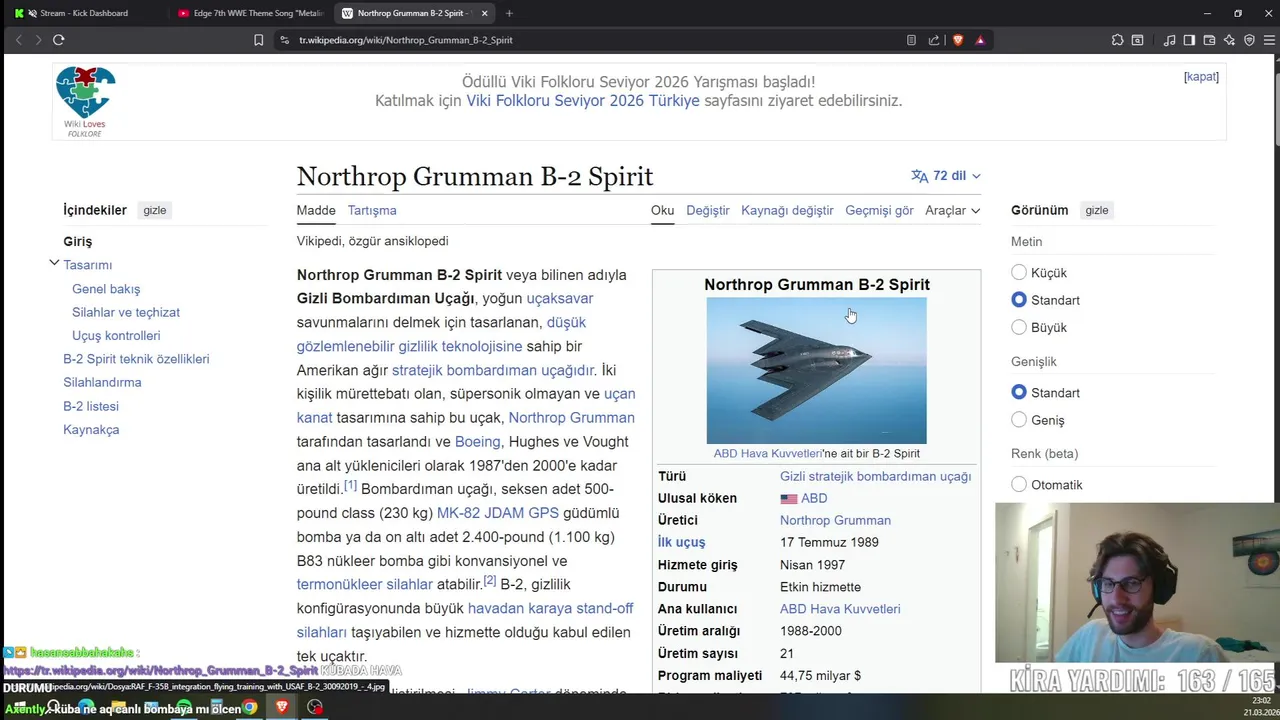The height and width of the screenshot is (720, 1280).
Task: Open a new tab with the plus icon
Action: 509,13
